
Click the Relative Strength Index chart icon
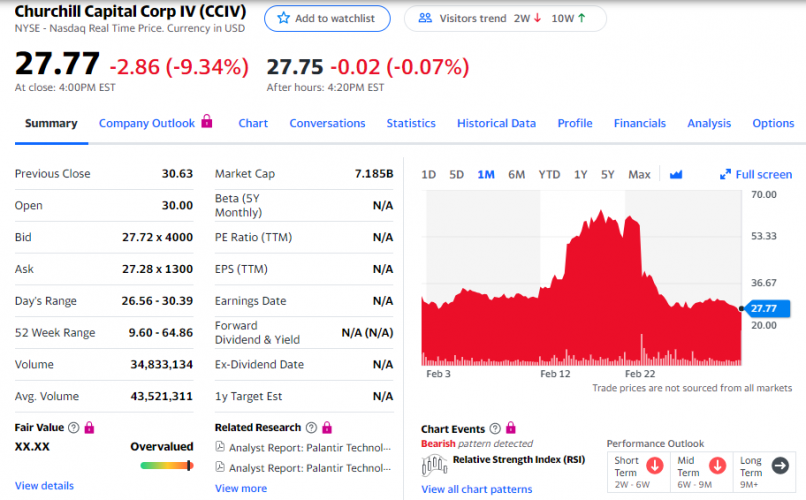click(434, 466)
